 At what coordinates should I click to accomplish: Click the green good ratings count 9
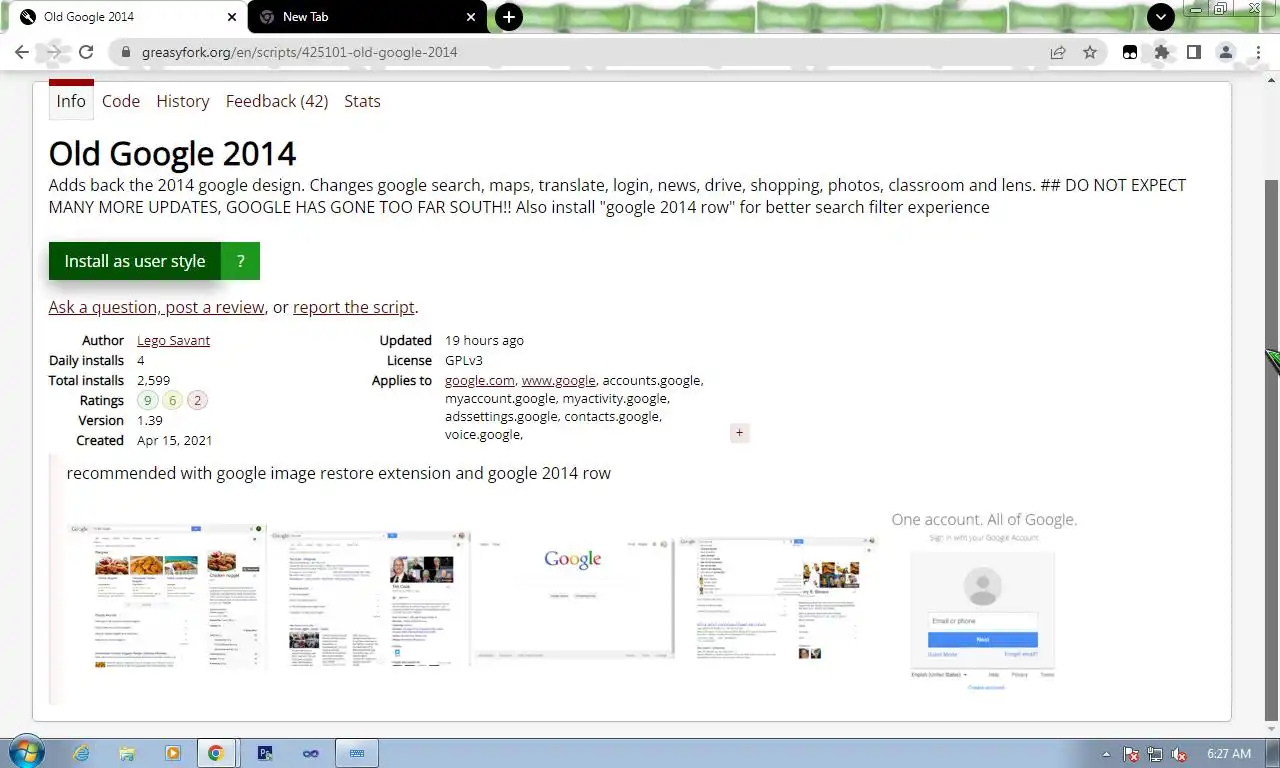click(148, 400)
